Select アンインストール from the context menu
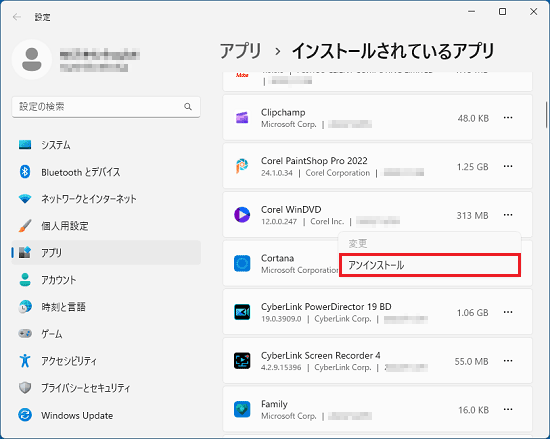This screenshot has height=439, width=550. [x=430, y=265]
